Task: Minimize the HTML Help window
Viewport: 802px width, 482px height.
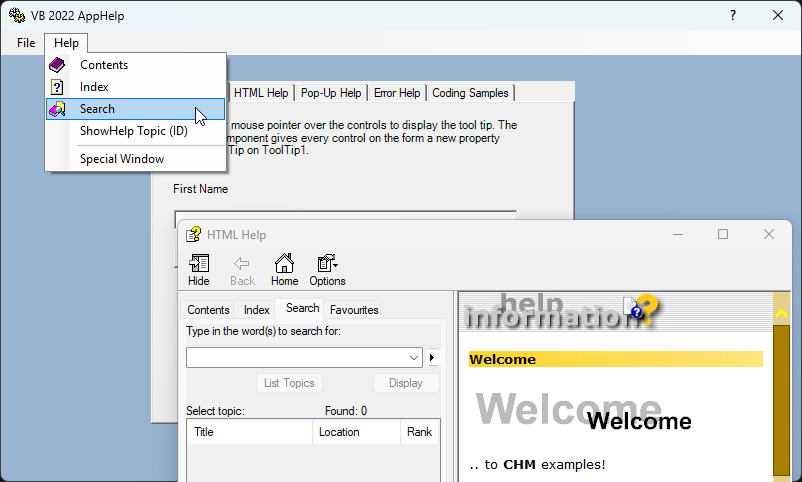Action: (678, 234)
